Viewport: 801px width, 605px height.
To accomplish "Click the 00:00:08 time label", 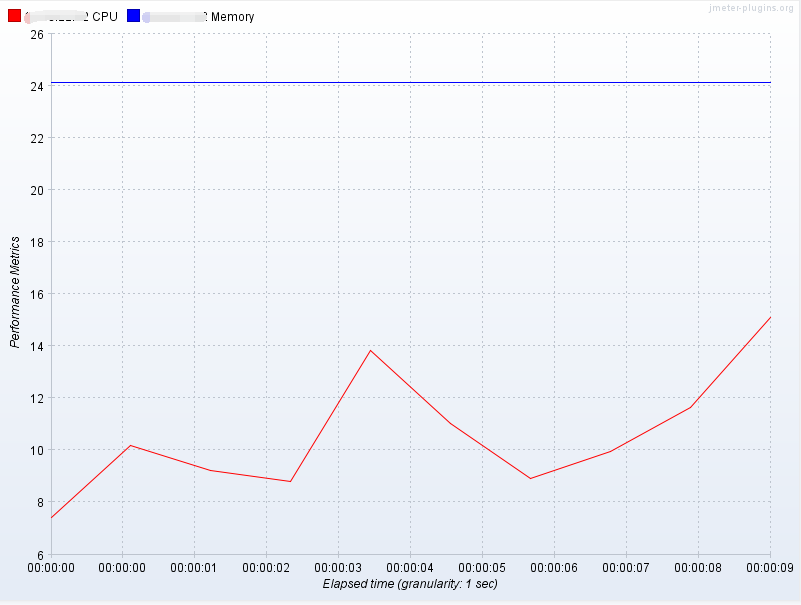I will (698, 568).
